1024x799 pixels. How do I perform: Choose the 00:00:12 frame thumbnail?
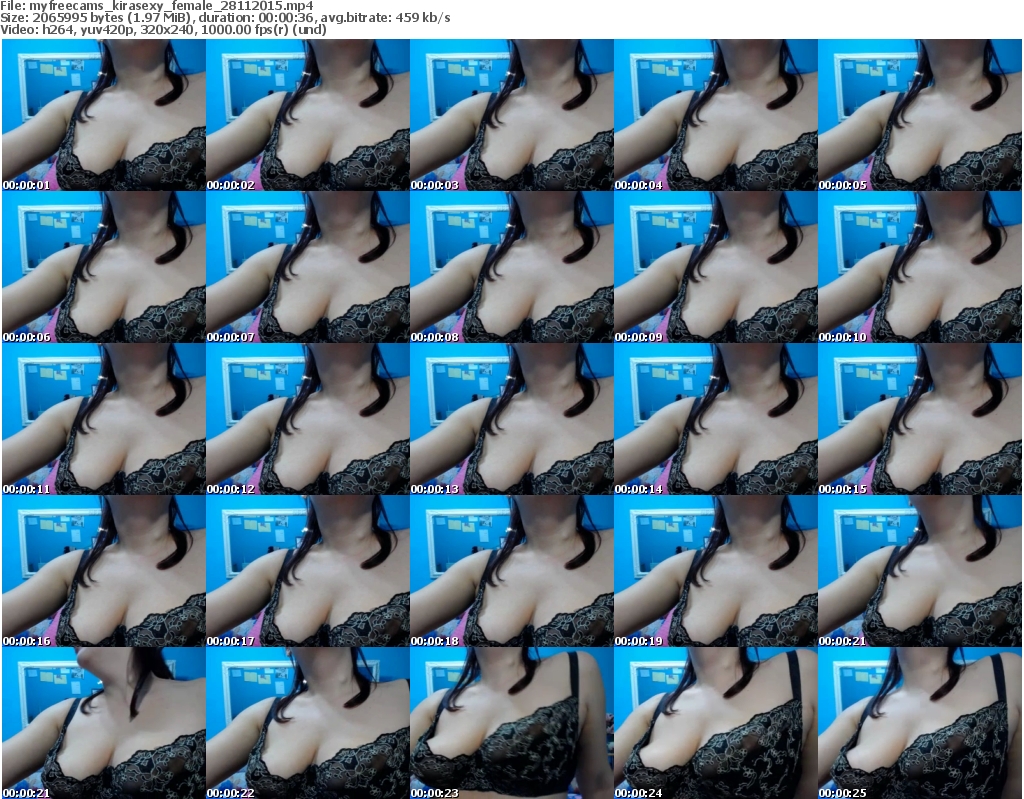308,419
